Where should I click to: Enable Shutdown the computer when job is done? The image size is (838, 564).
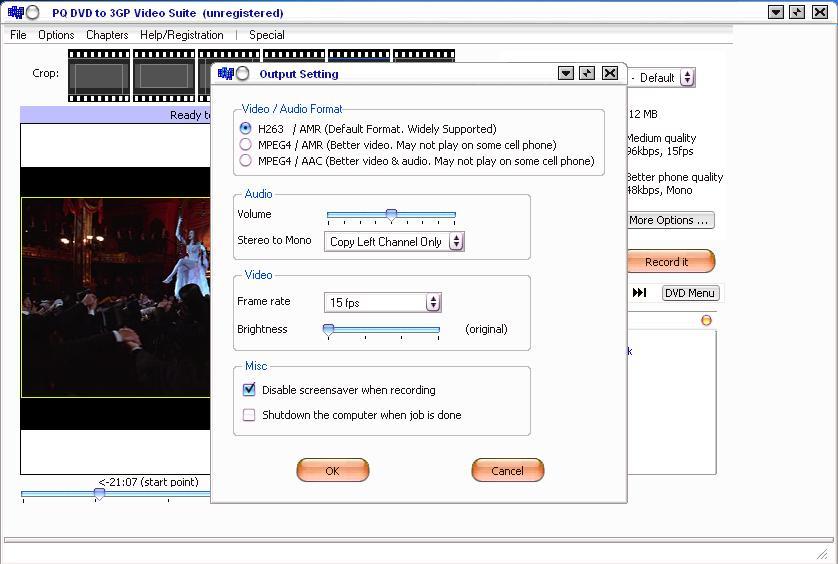[x=249, y=415]
